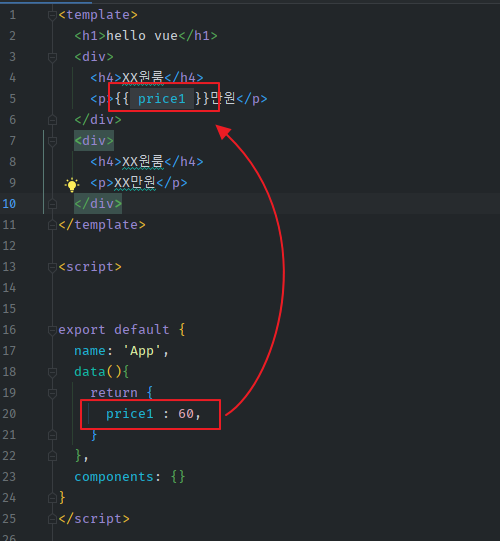The height and width of the screenshot is (541, 500).
Task: Click line number 1 in the gutter
Action: point(12,15)
